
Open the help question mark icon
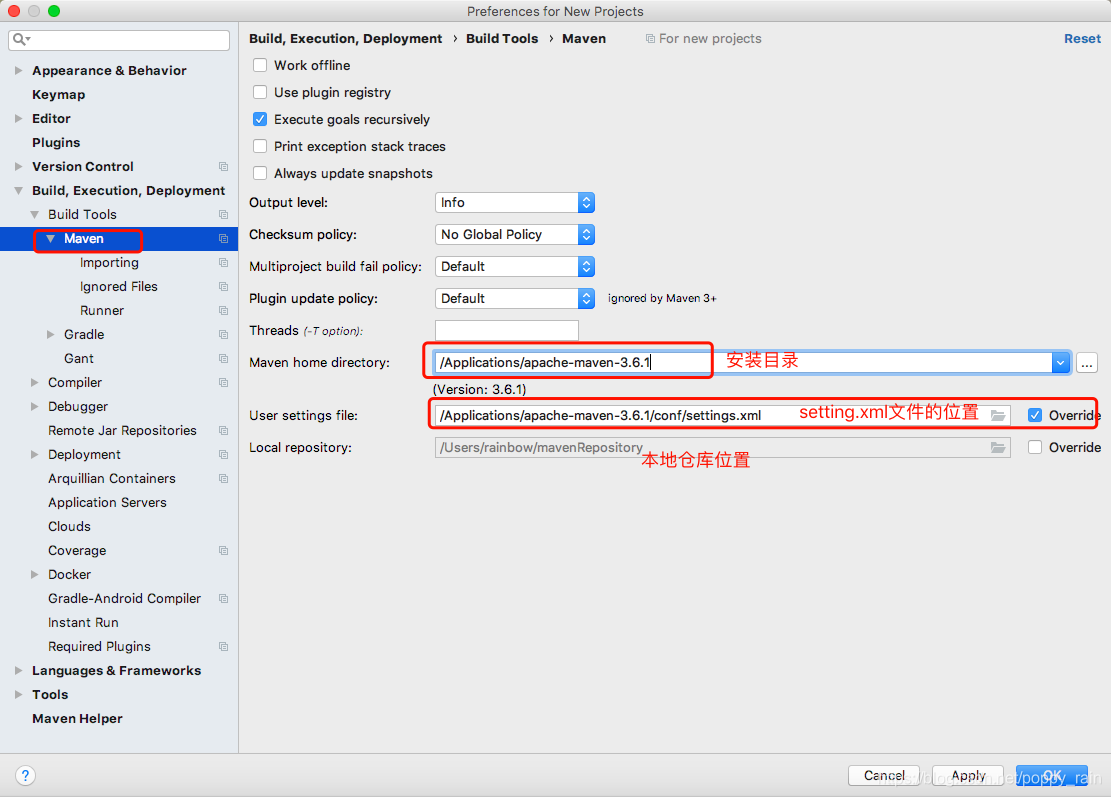[25, 775]
